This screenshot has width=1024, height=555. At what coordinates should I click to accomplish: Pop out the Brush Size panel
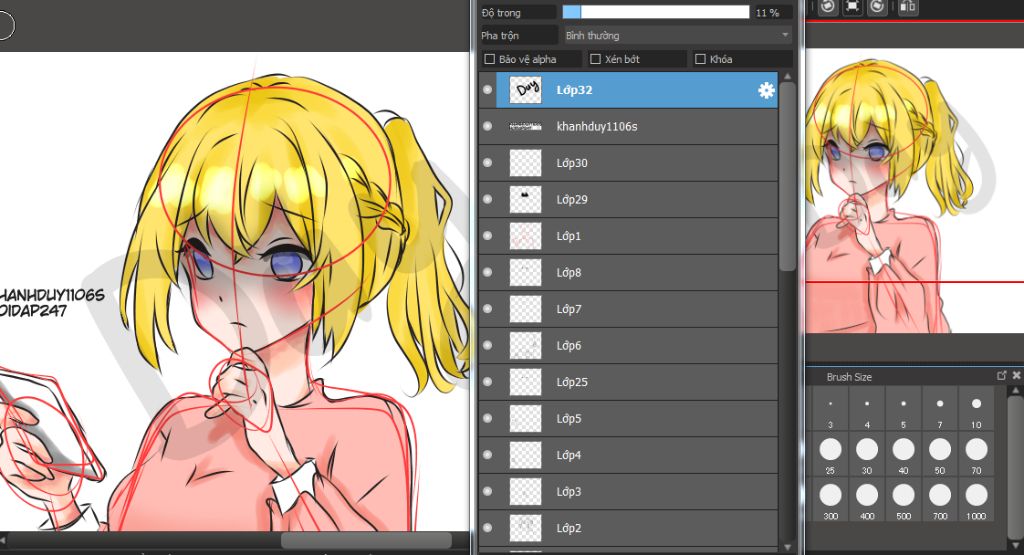click(1001, 375)
